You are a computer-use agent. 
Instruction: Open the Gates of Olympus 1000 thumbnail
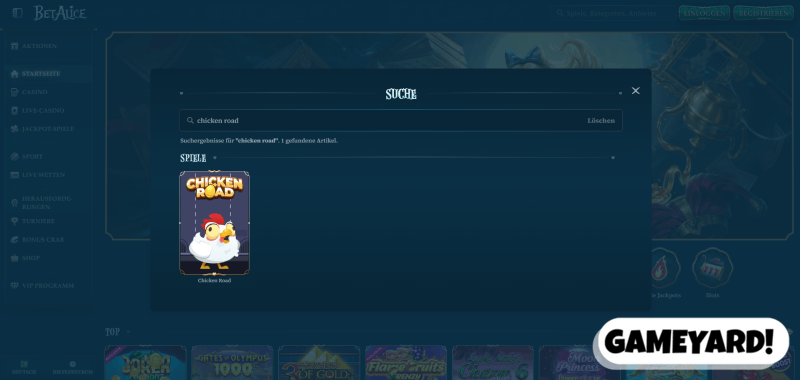232,363
